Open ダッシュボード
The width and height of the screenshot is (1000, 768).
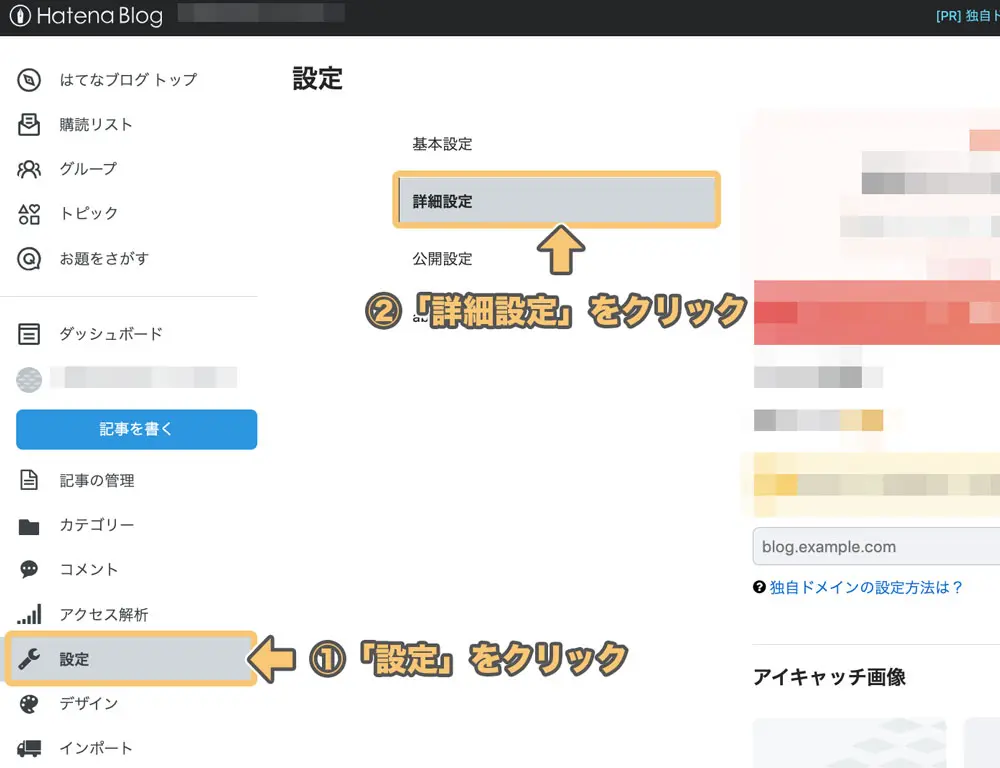(111, 334)
